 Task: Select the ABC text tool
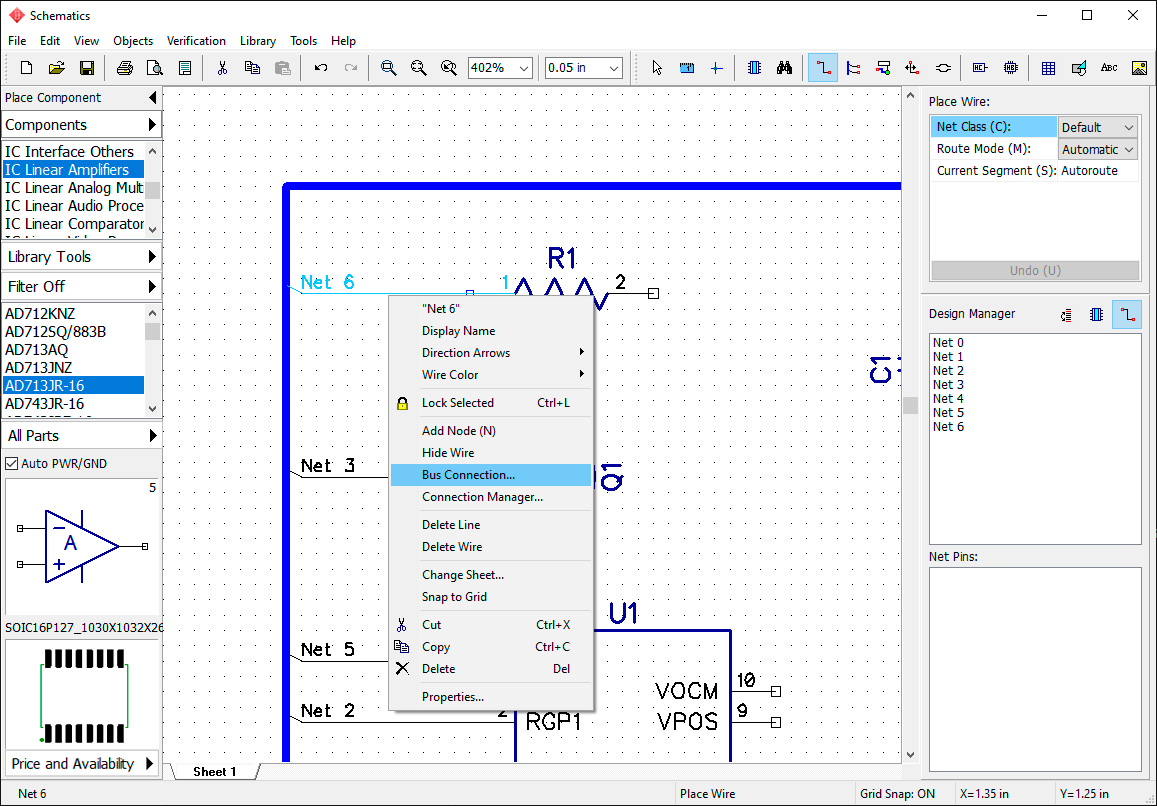(x=1108, y=68)
